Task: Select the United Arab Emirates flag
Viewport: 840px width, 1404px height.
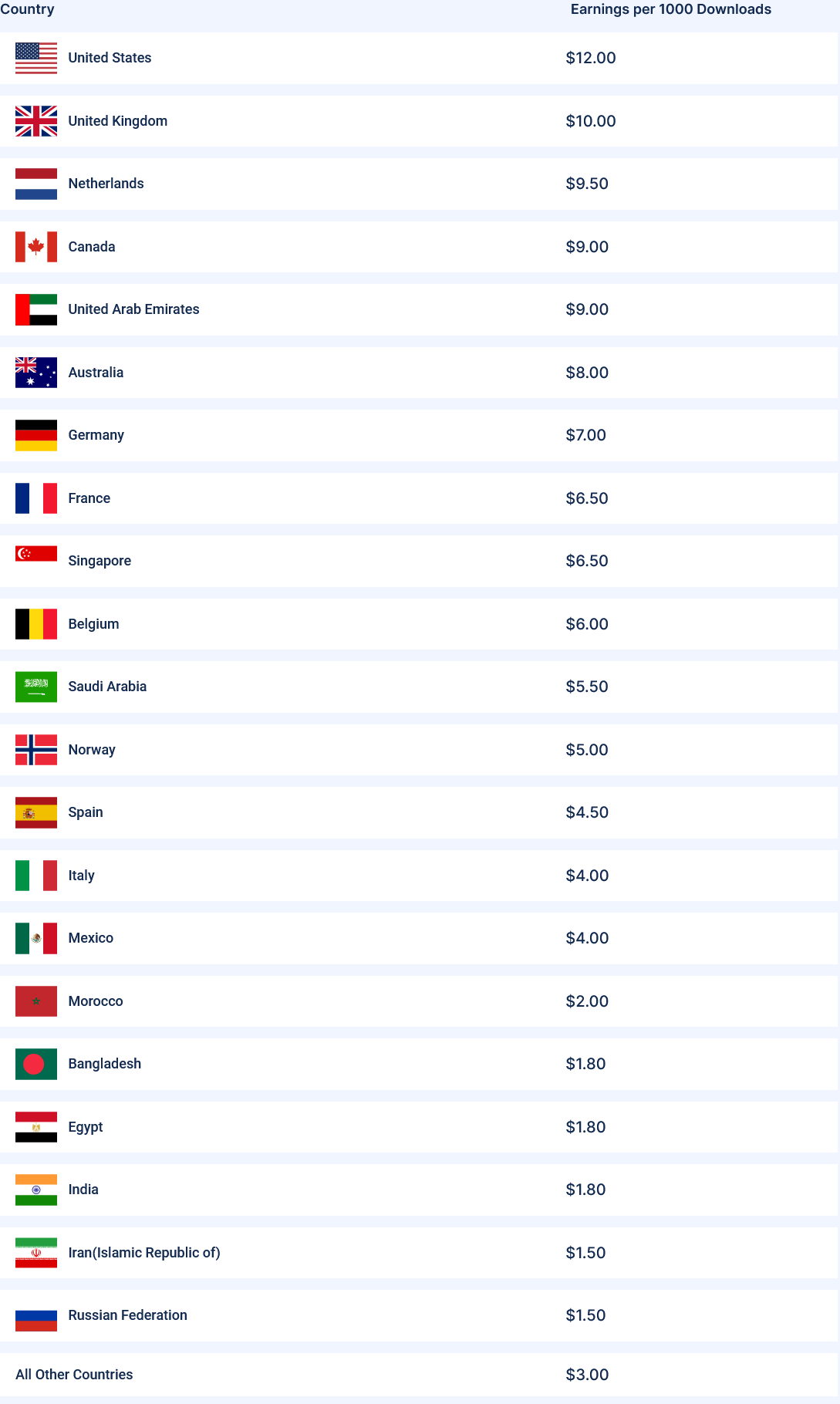Action: pyautogui.click(x=36, y=310)
